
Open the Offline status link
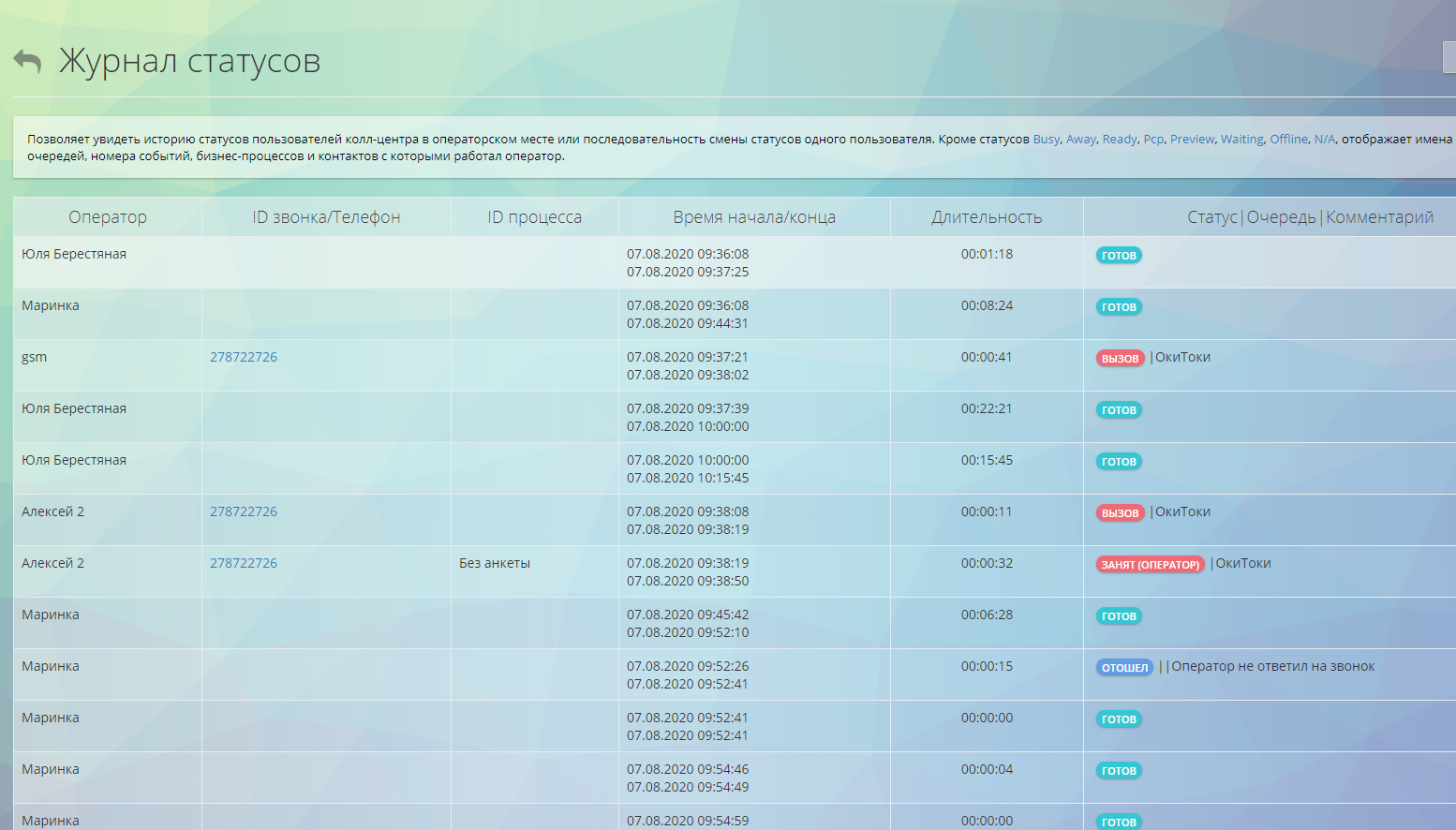(x=1288, y=139)
